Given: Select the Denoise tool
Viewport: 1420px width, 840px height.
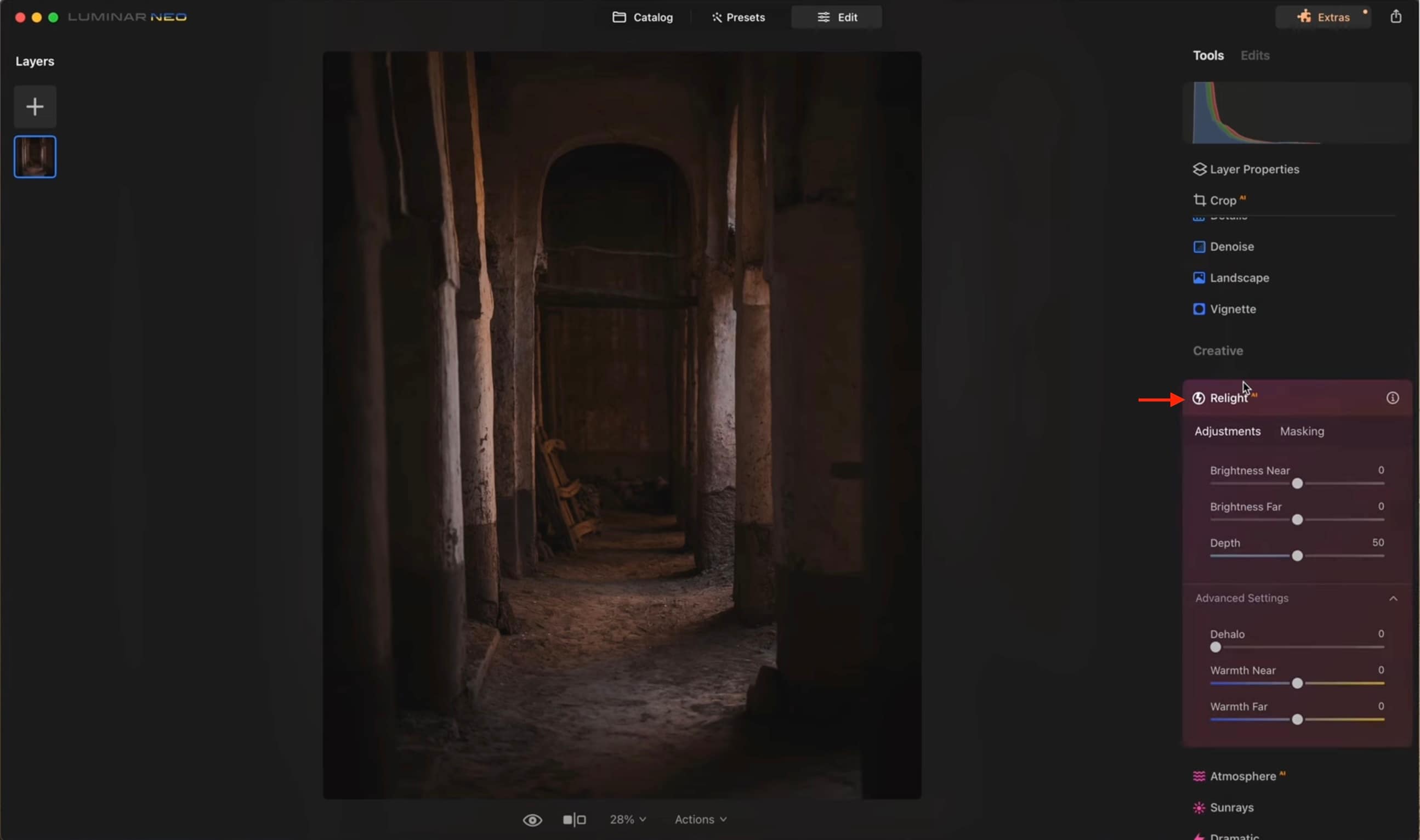Looking at the screenshot, I should point(1230,246).
